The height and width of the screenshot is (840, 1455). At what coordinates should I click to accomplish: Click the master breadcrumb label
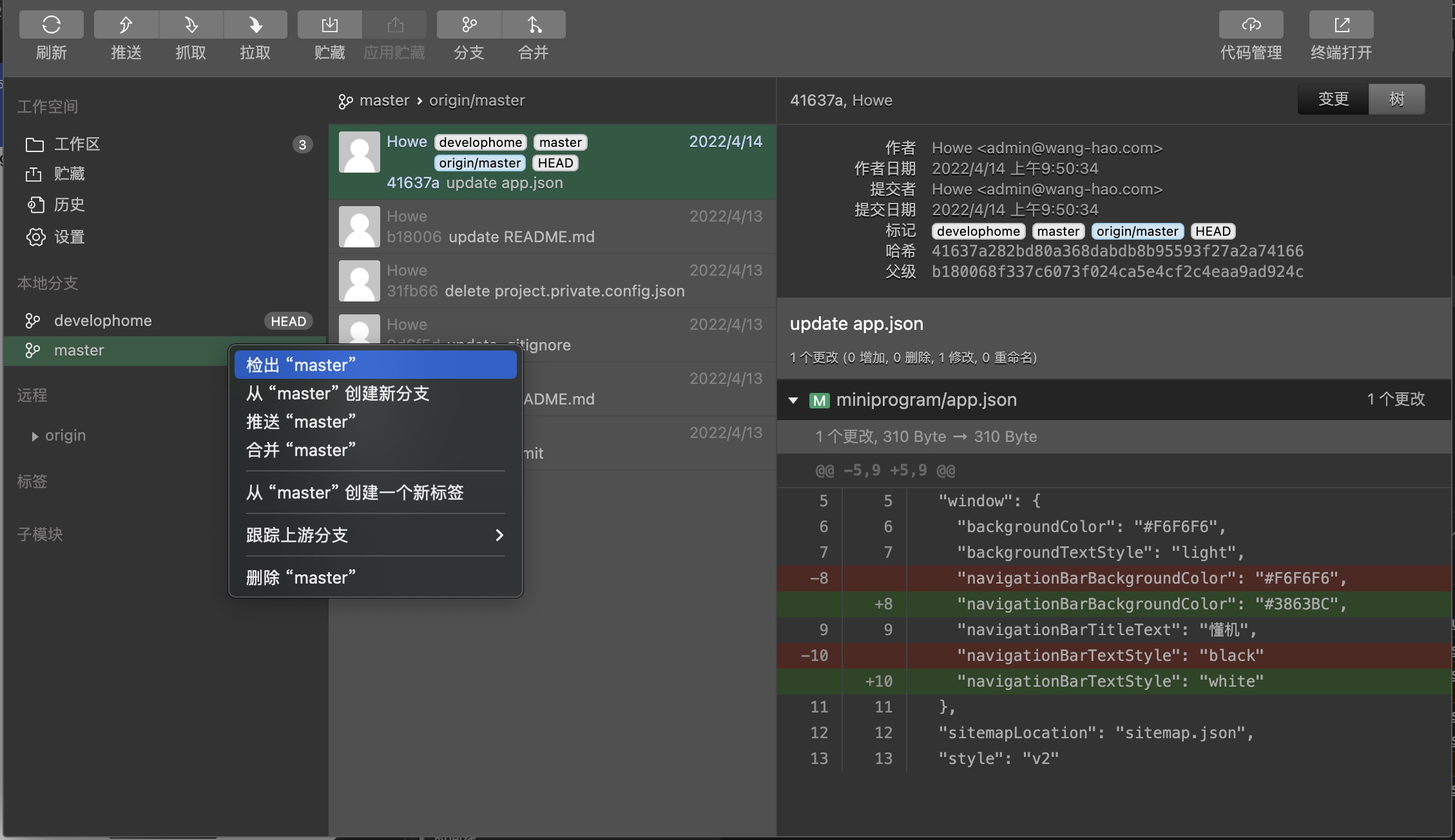point(384,100)
